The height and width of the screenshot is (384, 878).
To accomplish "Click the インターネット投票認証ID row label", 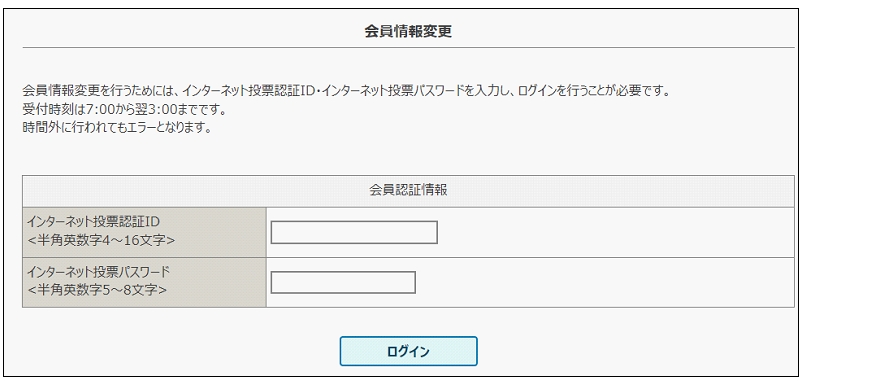I will pyautogui.click(x=92, y=222).
